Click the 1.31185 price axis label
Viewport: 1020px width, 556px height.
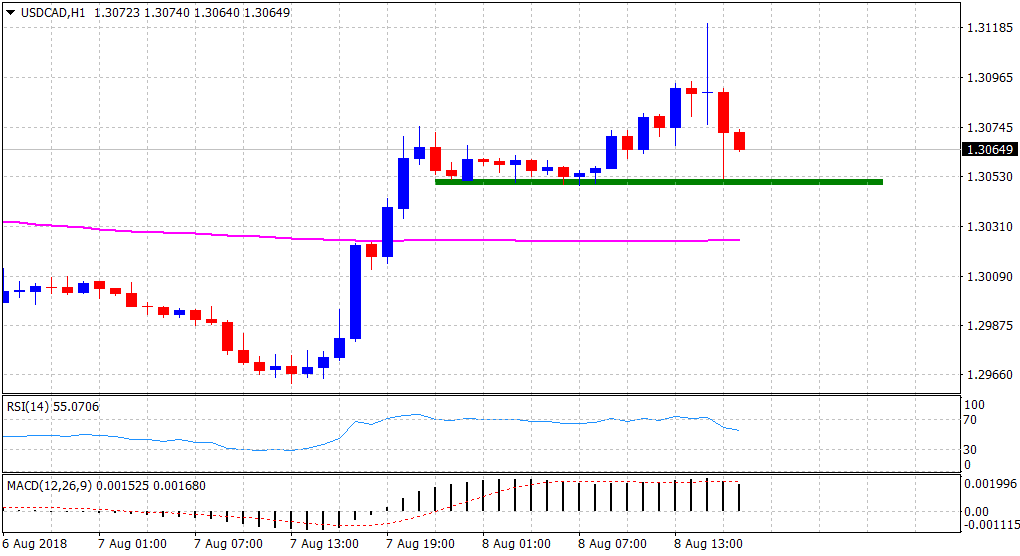(x=989, y=28)
